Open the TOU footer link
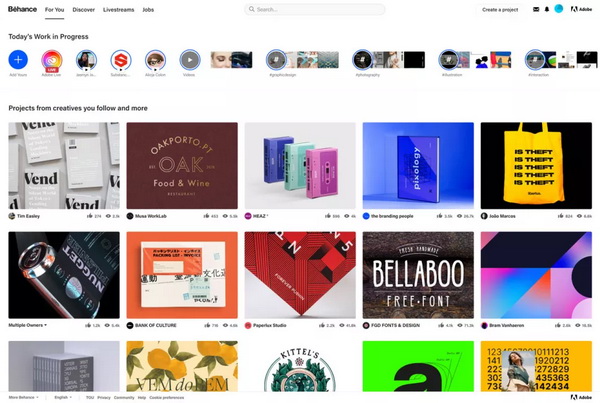 [90, 398]
